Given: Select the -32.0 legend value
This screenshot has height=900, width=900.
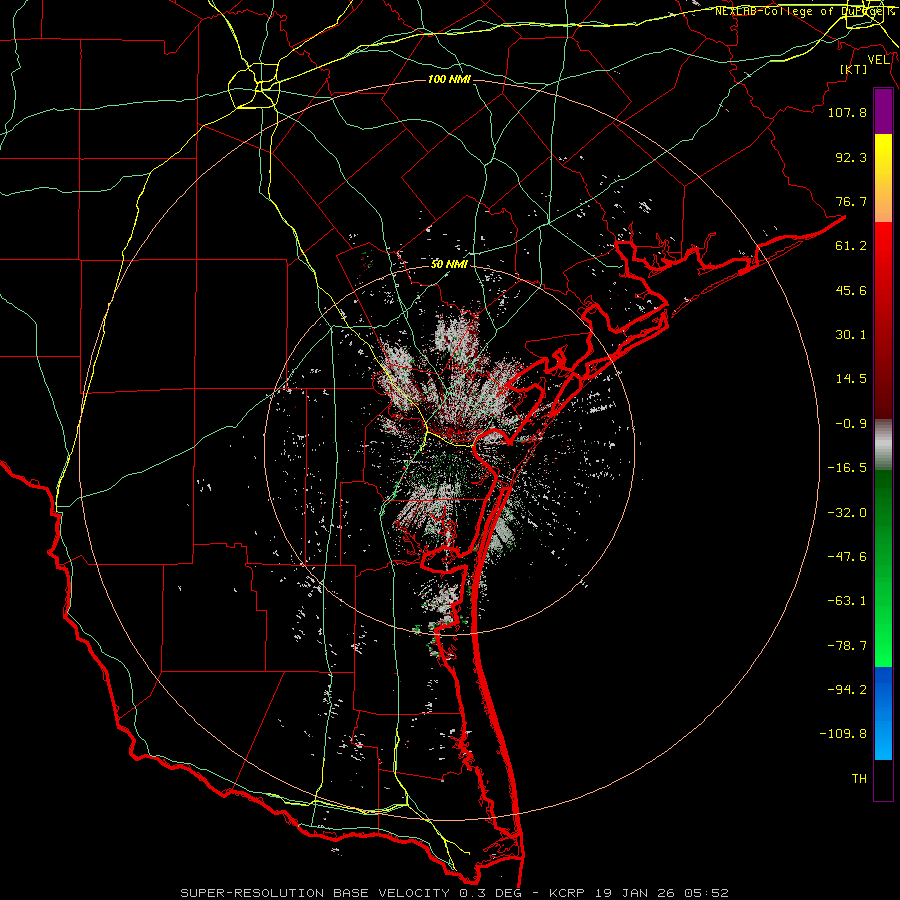Looking at the screenshot, I should click(847, 513).
